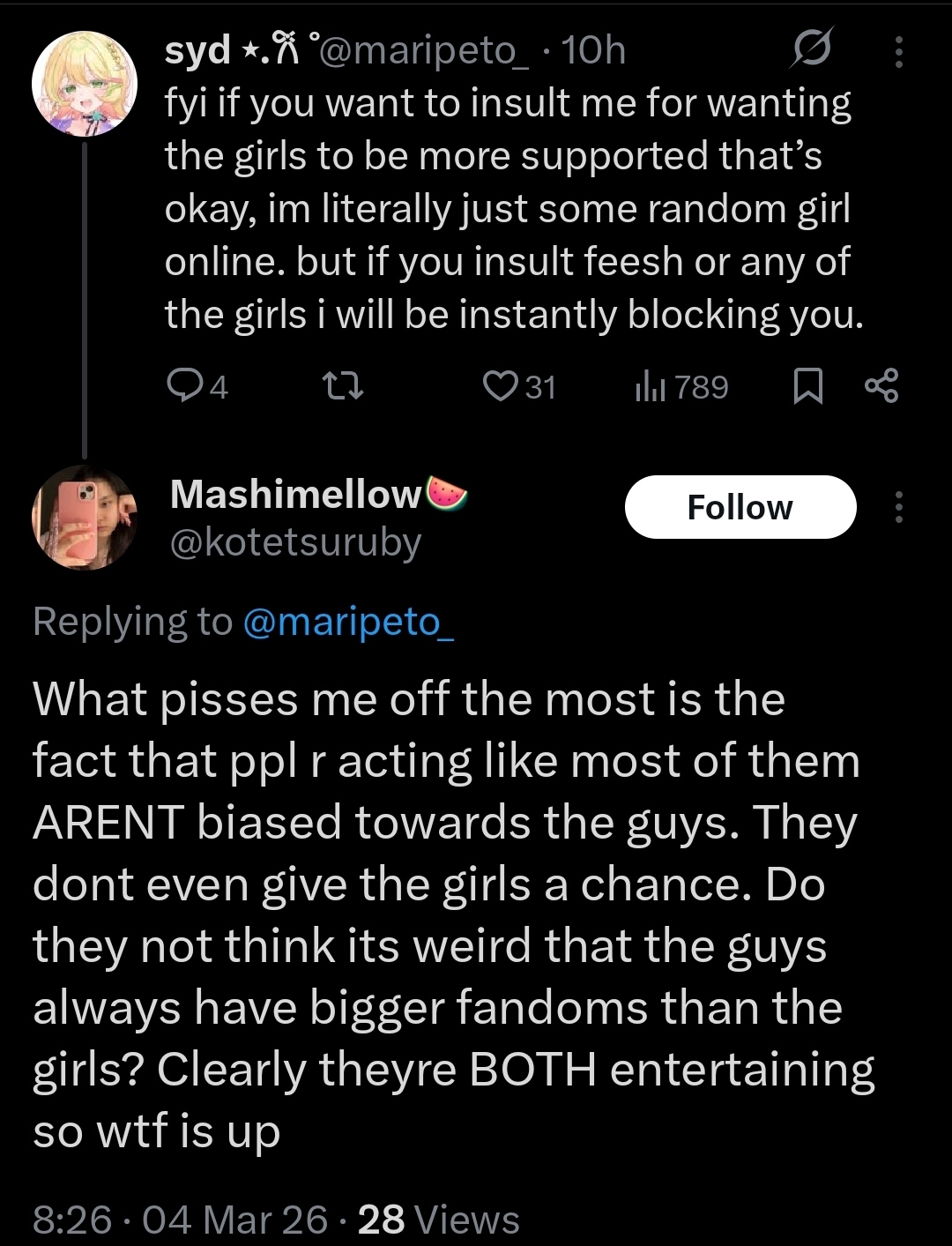
Task: Bookmark syd's tweet
Action: pyautogui.click(x=807, y=386)
